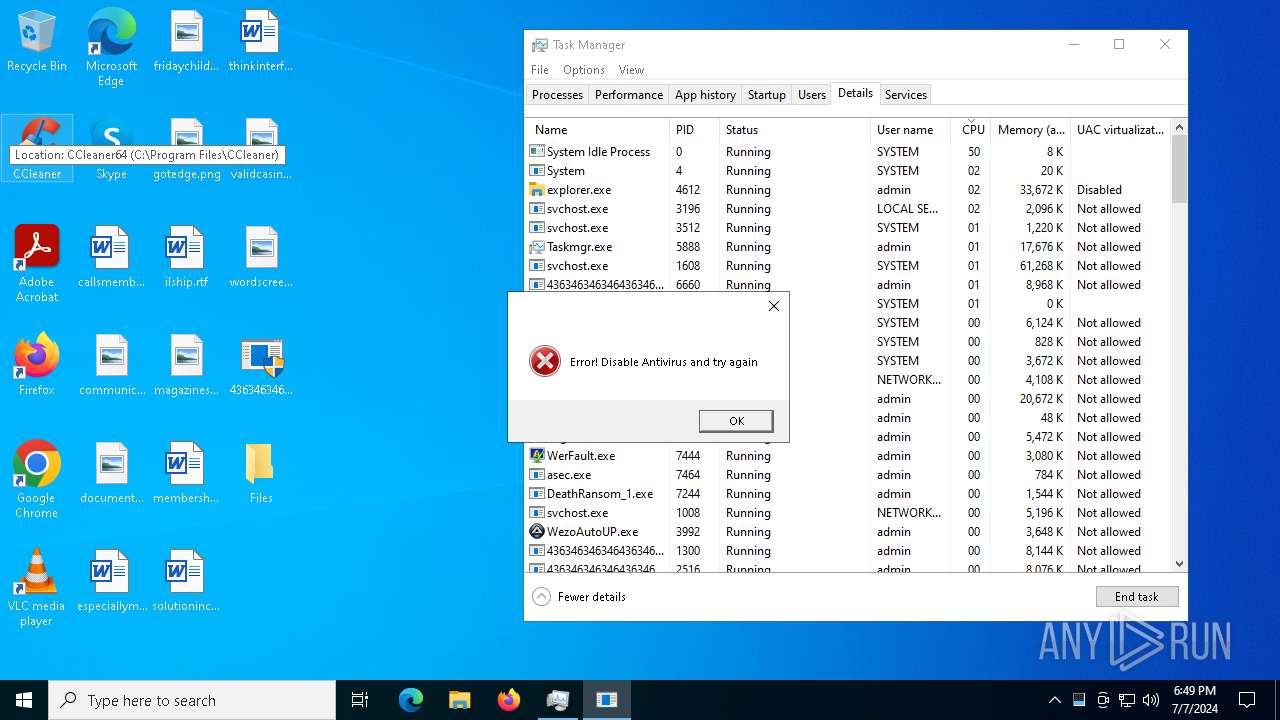Select the Taskmgr.exe process row
Viewport: 1280px width, 720px height.
848,247
